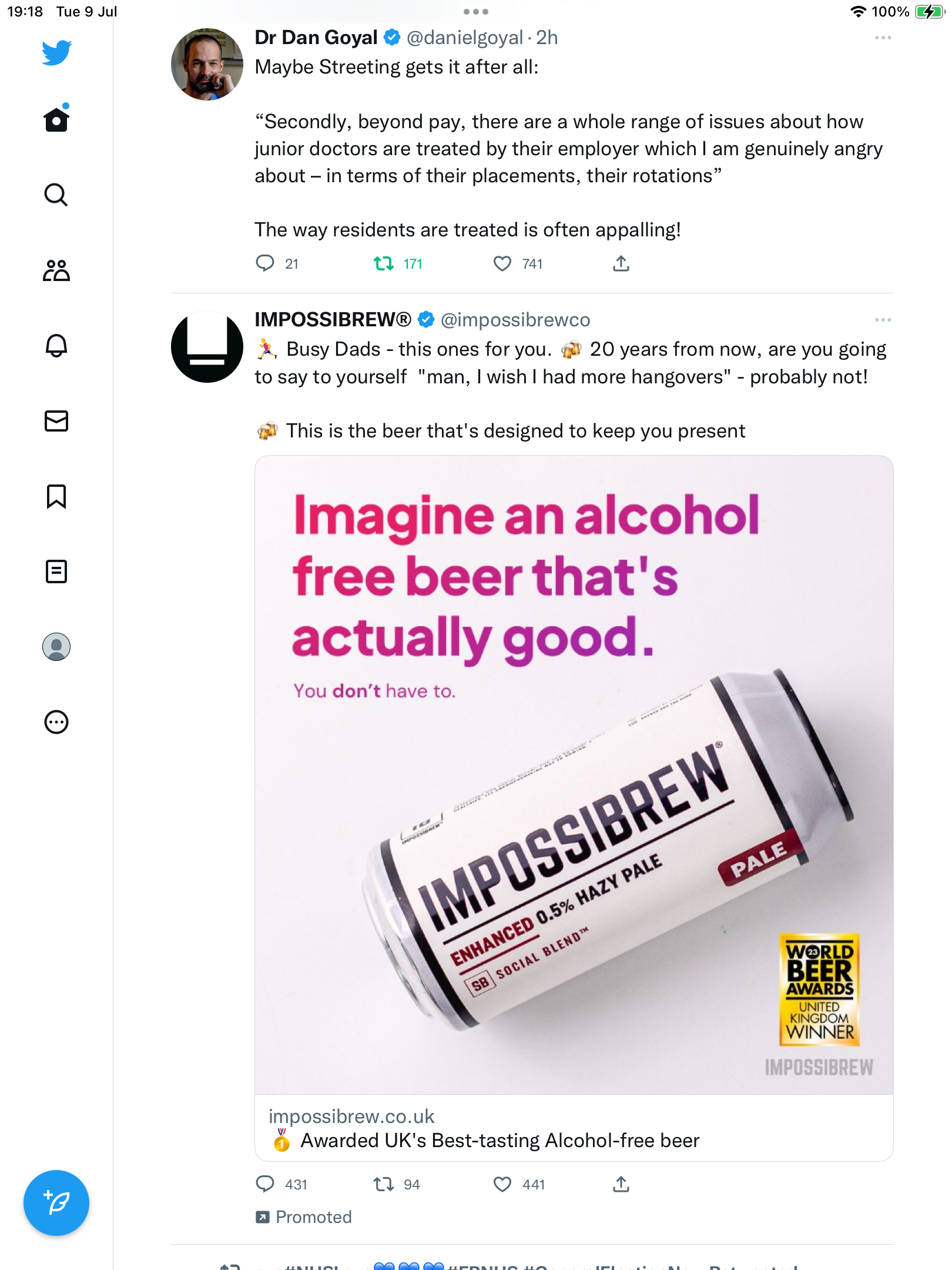Open Communities people icon in sidebar
Screen dimensions: 952x1270
[x=56, y=270]
